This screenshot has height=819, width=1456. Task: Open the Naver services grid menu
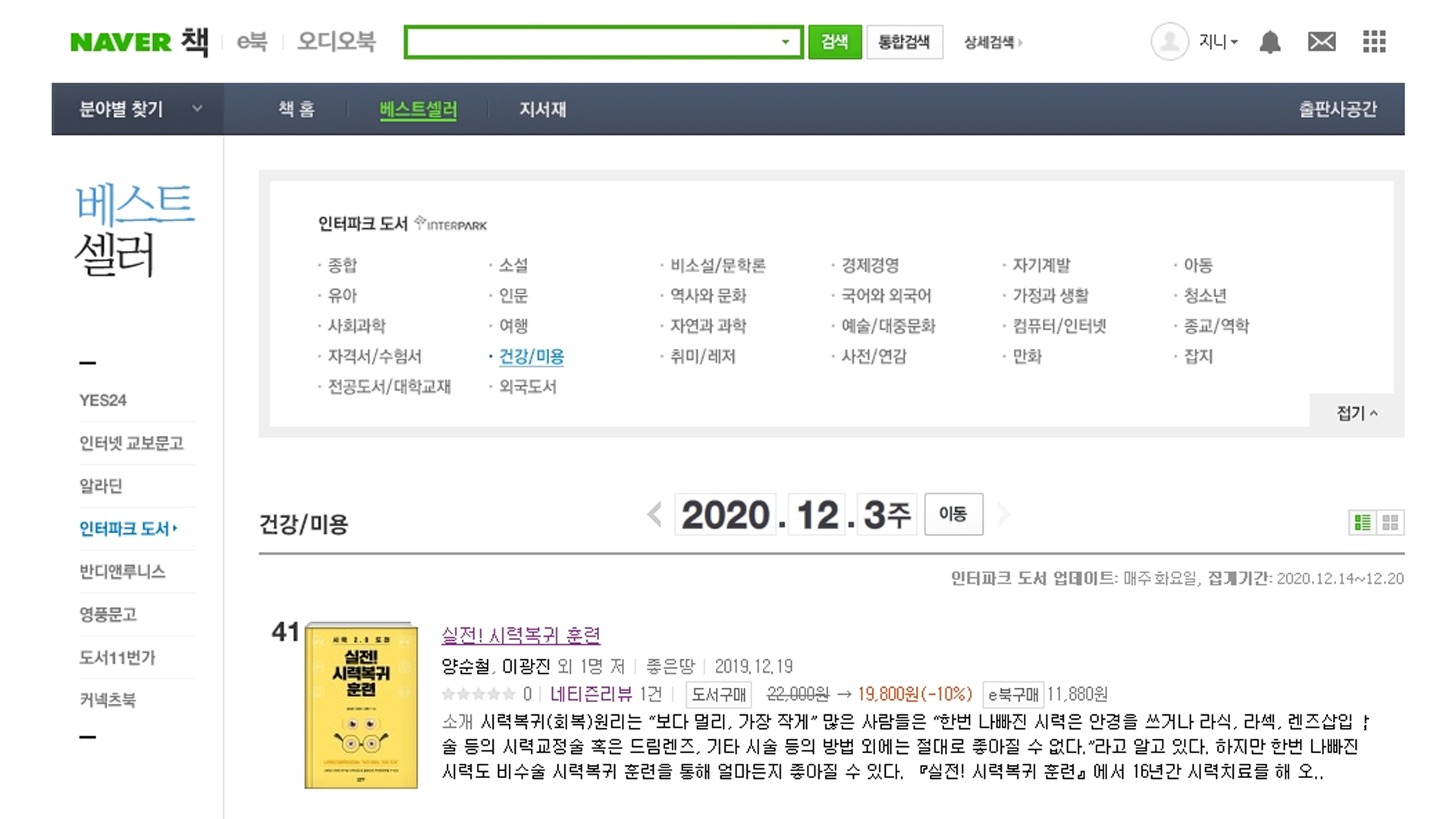pos(1373,42)
